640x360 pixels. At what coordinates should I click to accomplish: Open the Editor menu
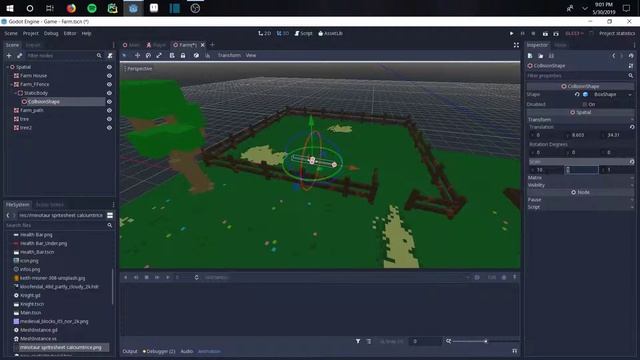click(70, 33)
